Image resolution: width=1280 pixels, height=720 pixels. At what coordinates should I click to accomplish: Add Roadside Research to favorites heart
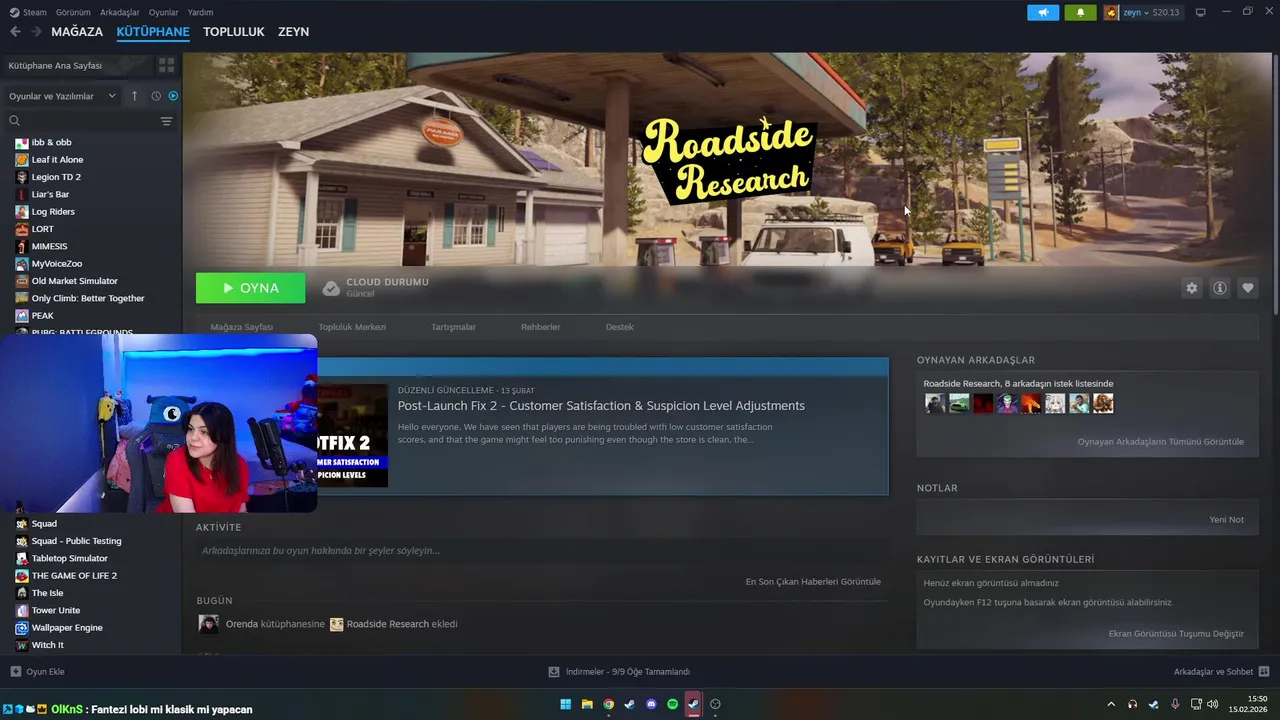(1248, 288)
